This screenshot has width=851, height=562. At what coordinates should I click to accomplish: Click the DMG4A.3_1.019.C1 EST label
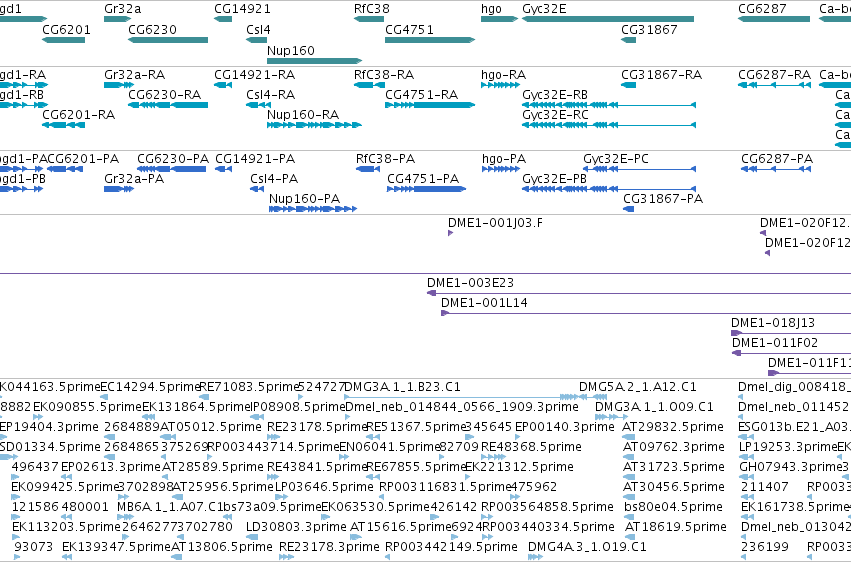(x=587, y=547)
